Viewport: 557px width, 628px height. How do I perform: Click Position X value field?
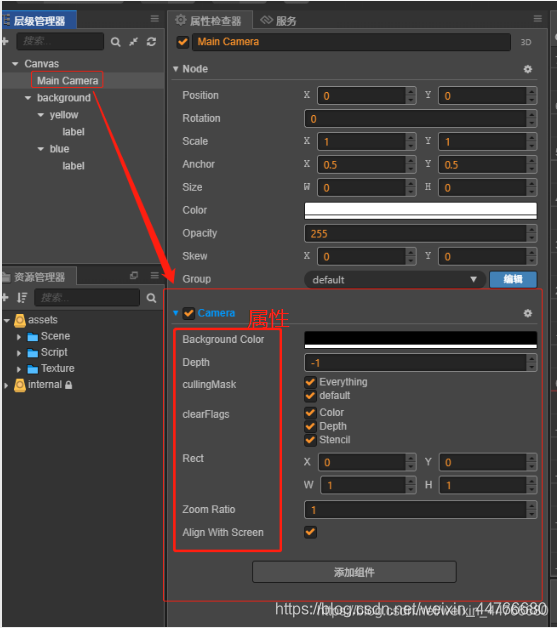coord(362,96)
